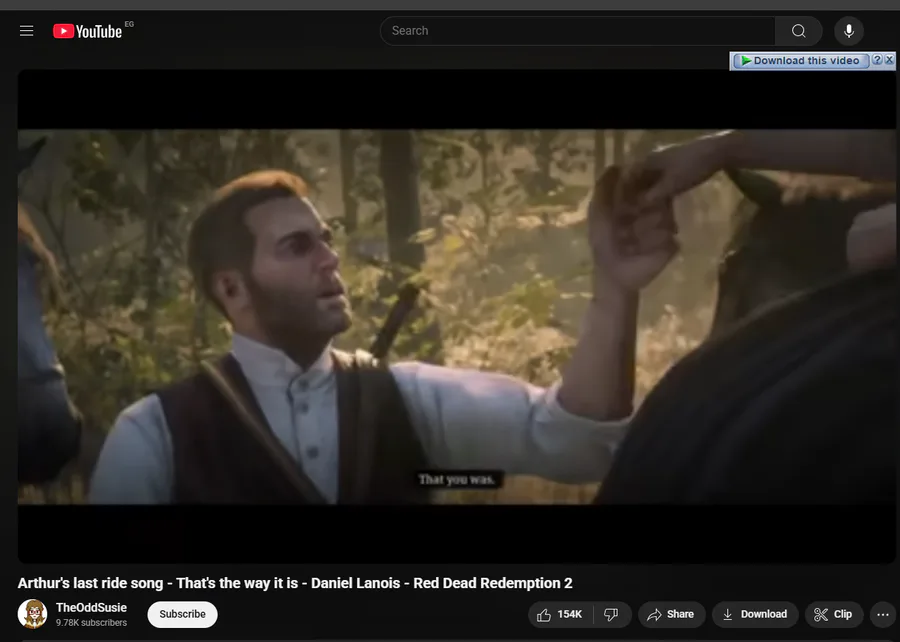Go to YouTube home via logo
This screenshot has width=900, height=642.
(x=88, y=31)
